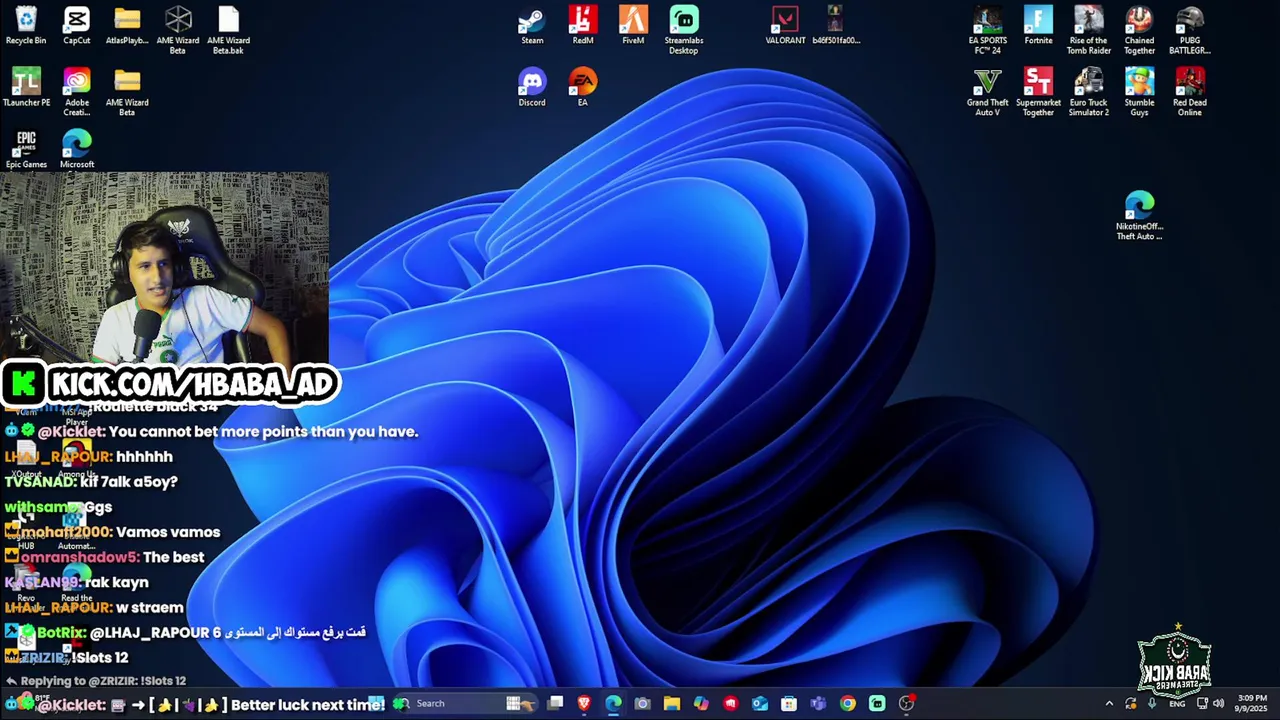Launch Red Dead Online desktop icon

[1190, 92]
